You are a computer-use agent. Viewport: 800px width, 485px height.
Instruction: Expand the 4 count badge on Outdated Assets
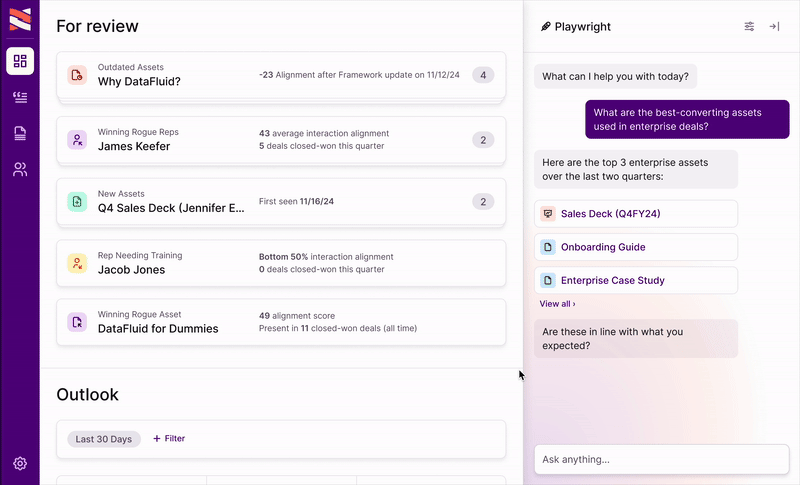click(x=483, y=75)
